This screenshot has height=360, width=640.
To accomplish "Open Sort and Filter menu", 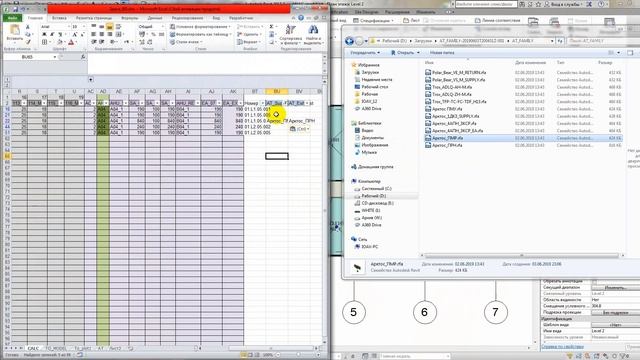I will coord(291,34).
